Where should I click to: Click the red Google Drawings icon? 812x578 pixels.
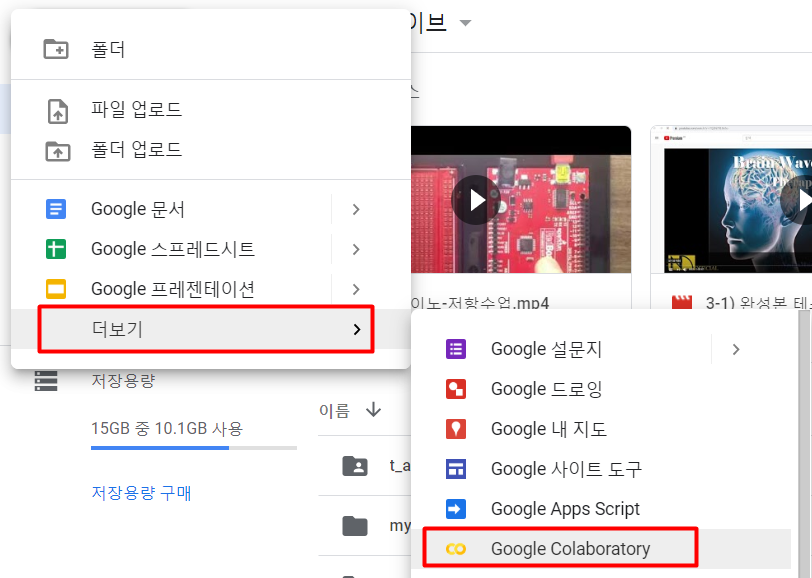(456, 389)
